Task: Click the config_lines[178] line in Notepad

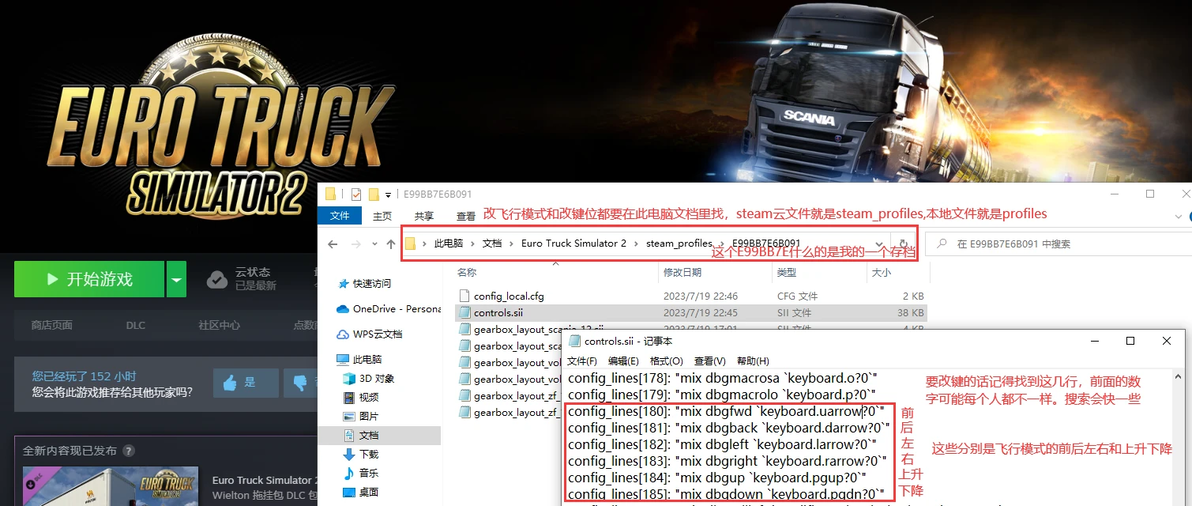Action: (723, 378)
